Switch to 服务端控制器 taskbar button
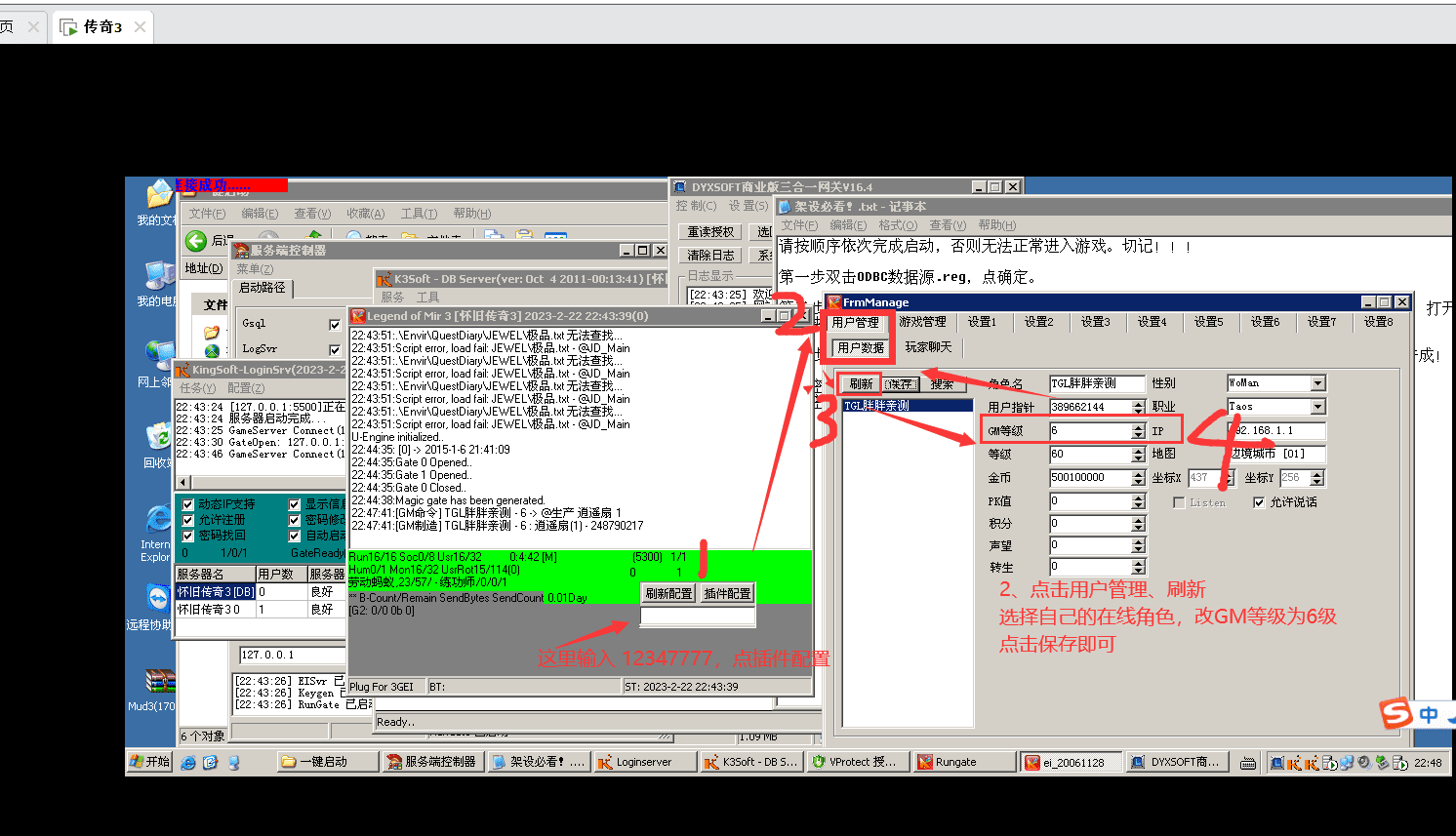1456x836 pixels. click(x=432, y=762)
